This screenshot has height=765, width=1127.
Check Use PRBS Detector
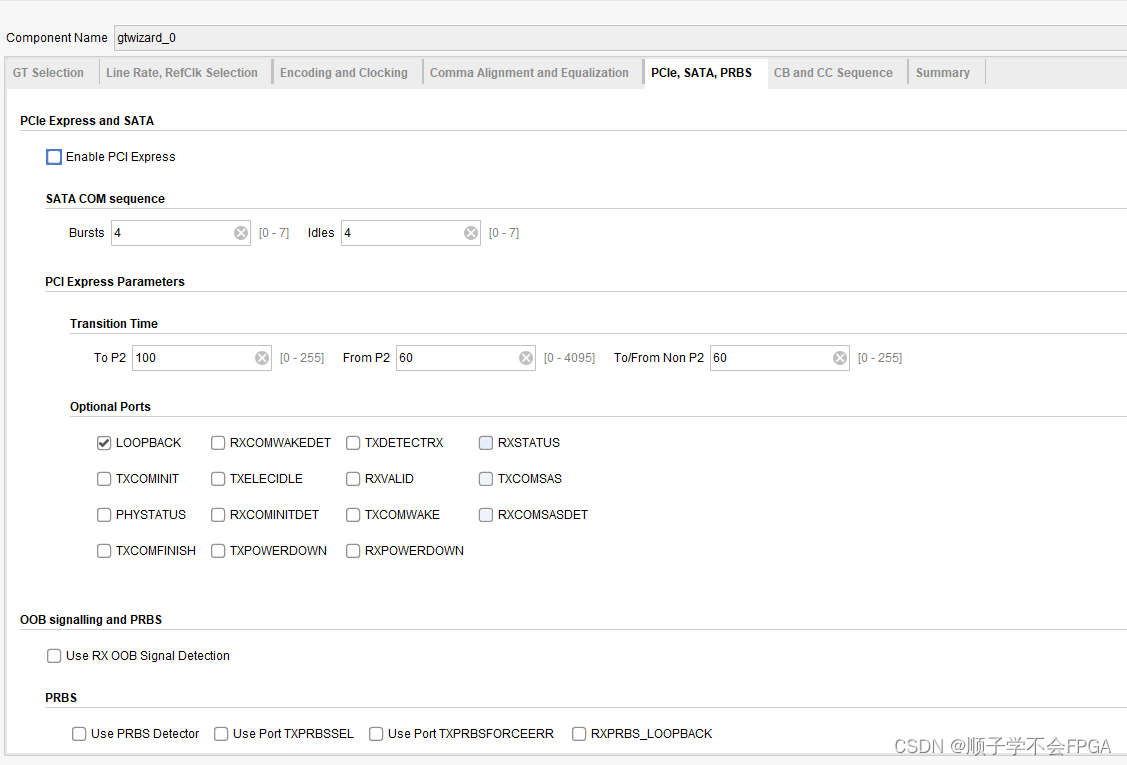79,733
